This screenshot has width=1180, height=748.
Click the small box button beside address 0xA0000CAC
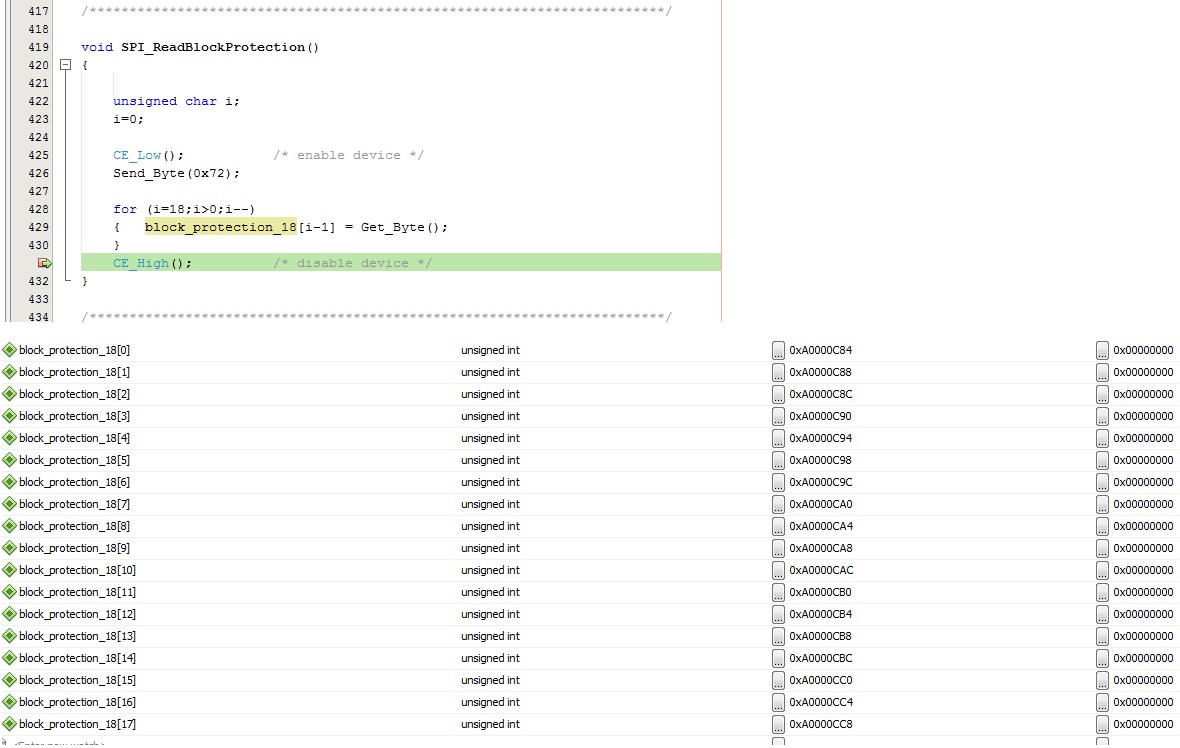click(778, 570)
